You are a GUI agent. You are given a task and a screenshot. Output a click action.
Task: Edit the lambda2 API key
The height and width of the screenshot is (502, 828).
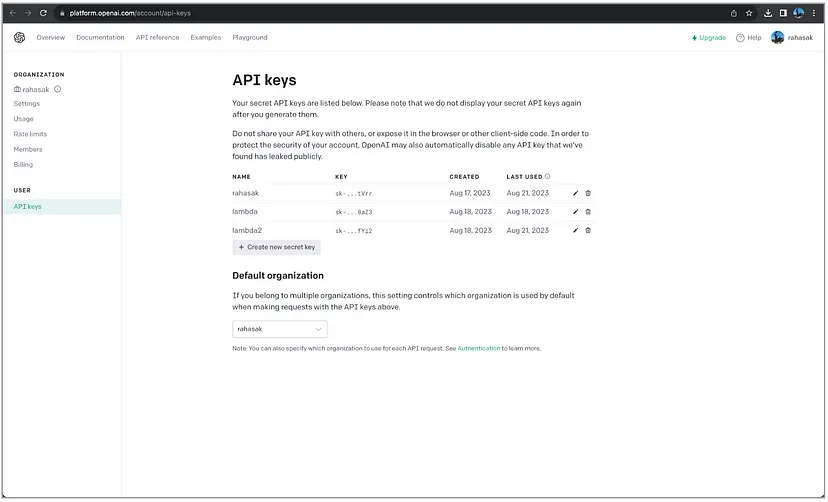click(576, 230)
